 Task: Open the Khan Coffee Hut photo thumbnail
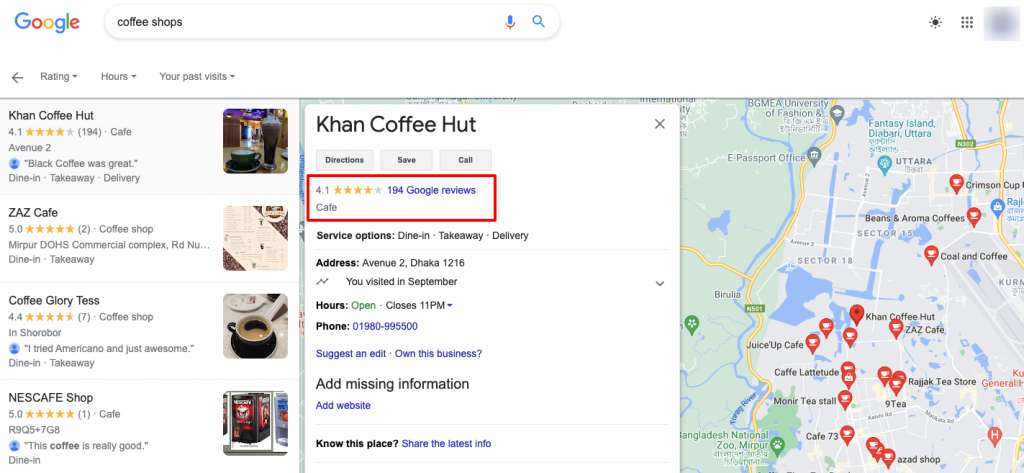pos(255,141)
